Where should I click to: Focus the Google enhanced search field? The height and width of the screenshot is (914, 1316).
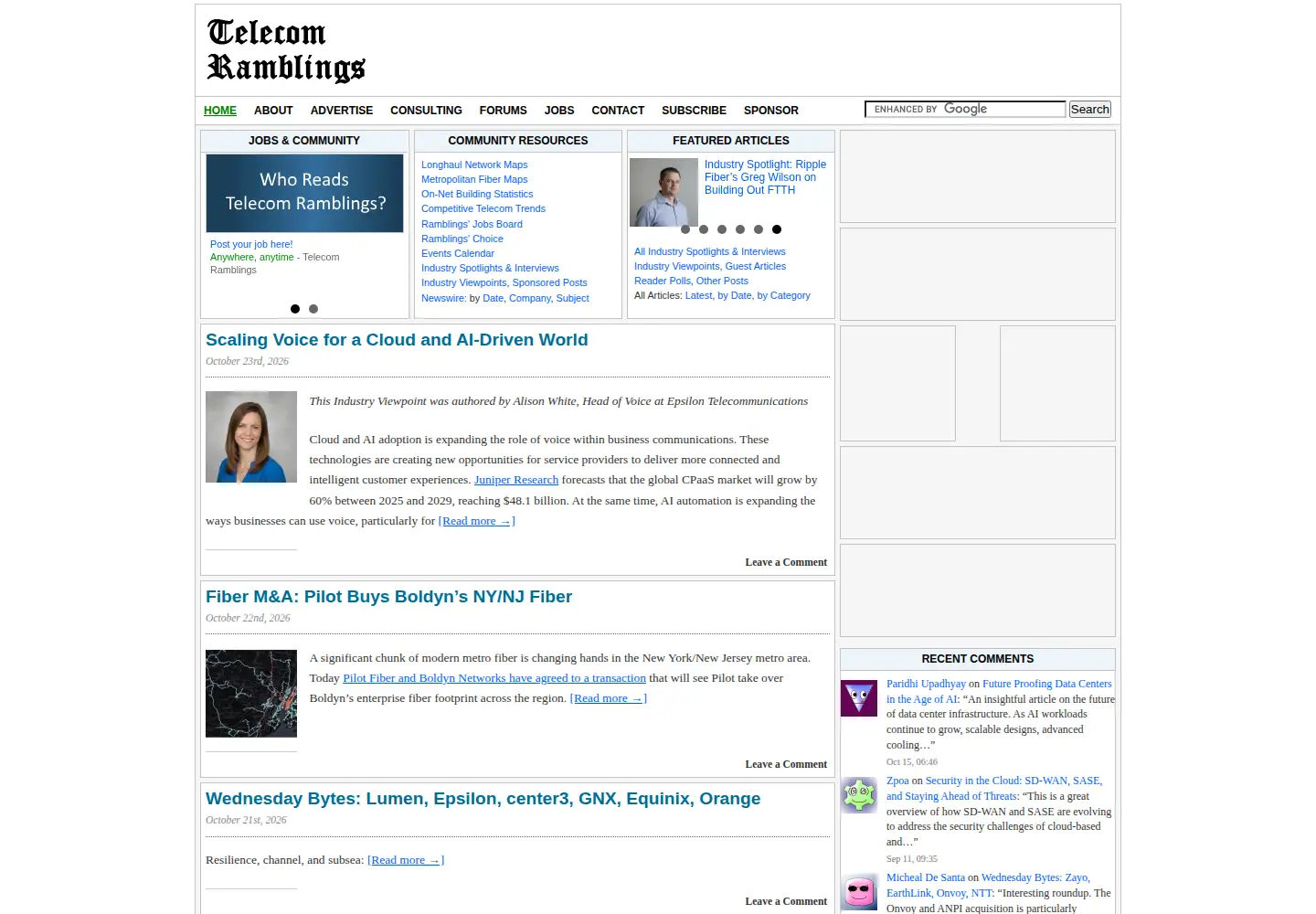(965, 110)
